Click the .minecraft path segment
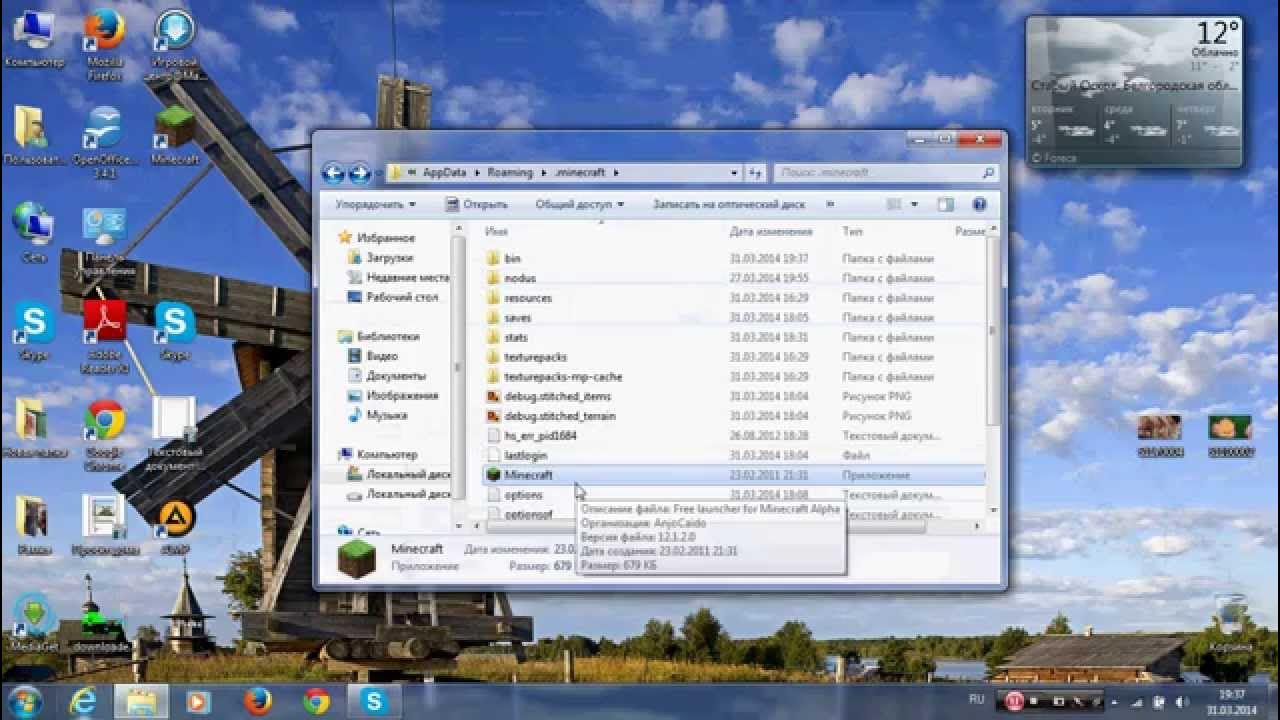 (x=580, y=173)
